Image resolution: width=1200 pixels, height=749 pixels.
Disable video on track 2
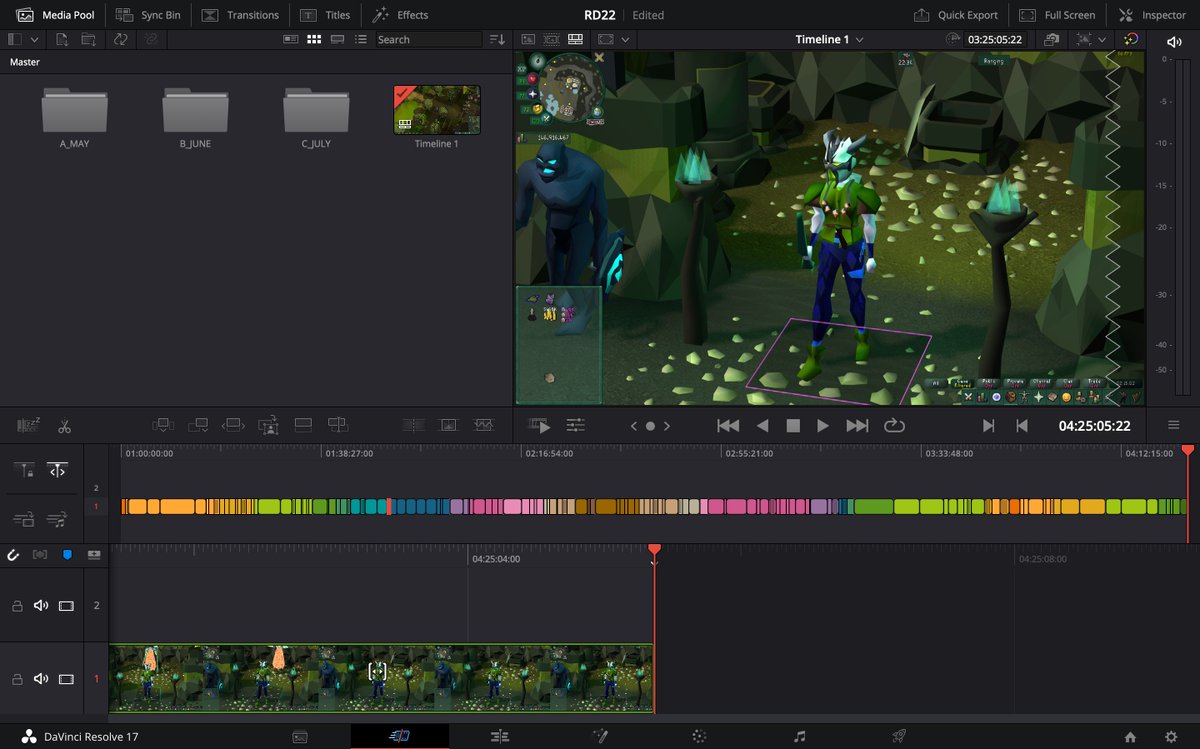(66, 606)
